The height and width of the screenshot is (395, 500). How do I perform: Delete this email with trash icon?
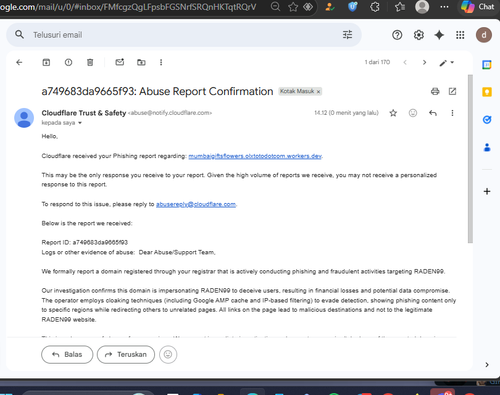[x=90, y=62]
